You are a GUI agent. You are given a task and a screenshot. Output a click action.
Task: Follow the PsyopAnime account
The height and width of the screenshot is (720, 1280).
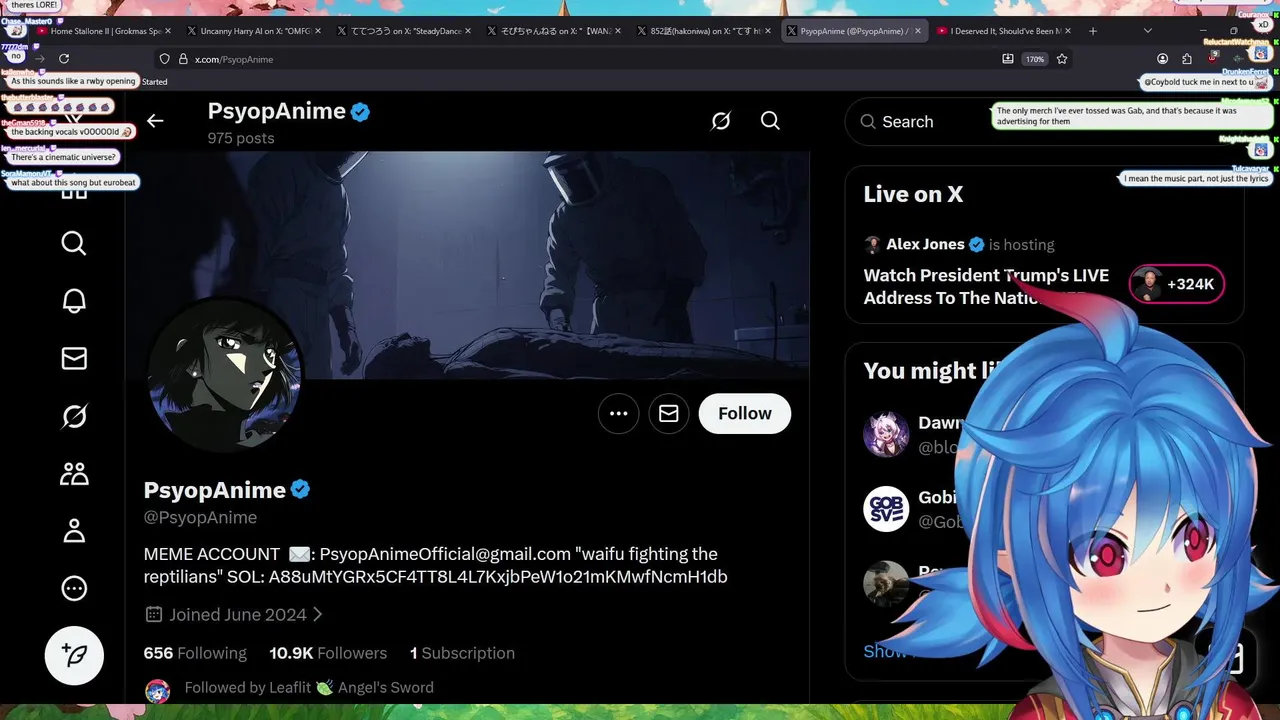coord(745,414)
